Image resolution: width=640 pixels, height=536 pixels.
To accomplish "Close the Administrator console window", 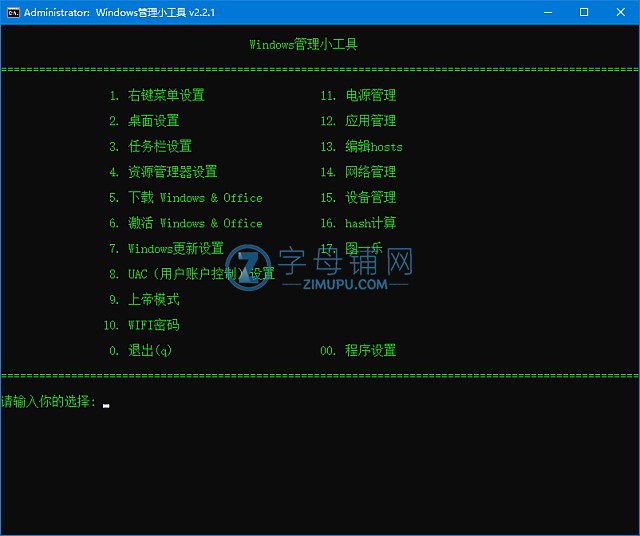I will 621,12.
